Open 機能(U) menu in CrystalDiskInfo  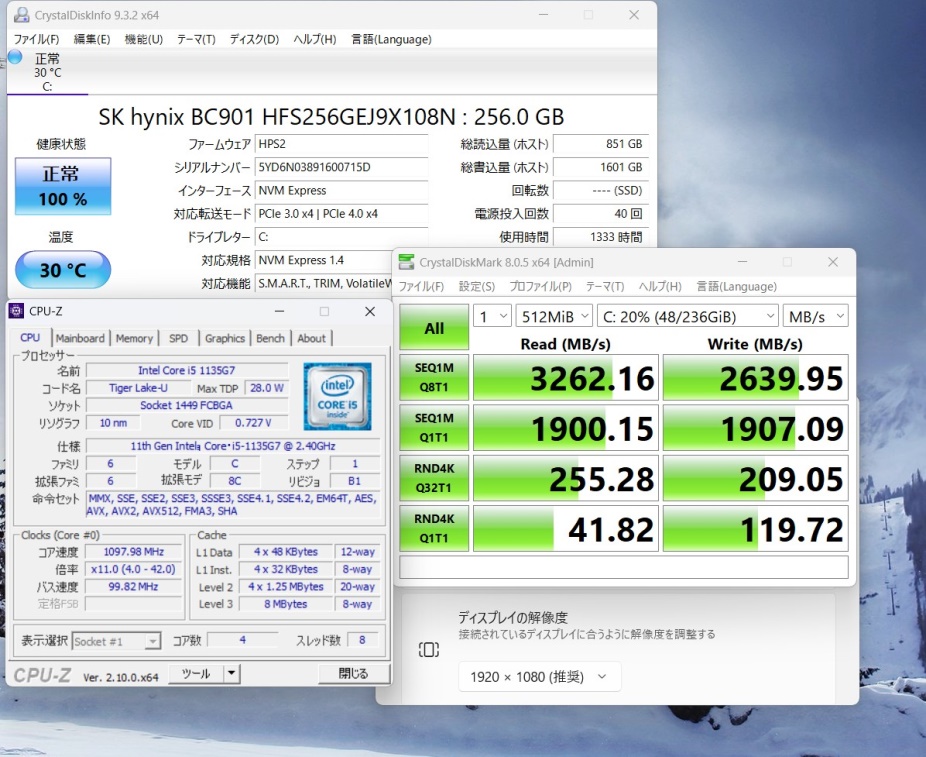144,40
